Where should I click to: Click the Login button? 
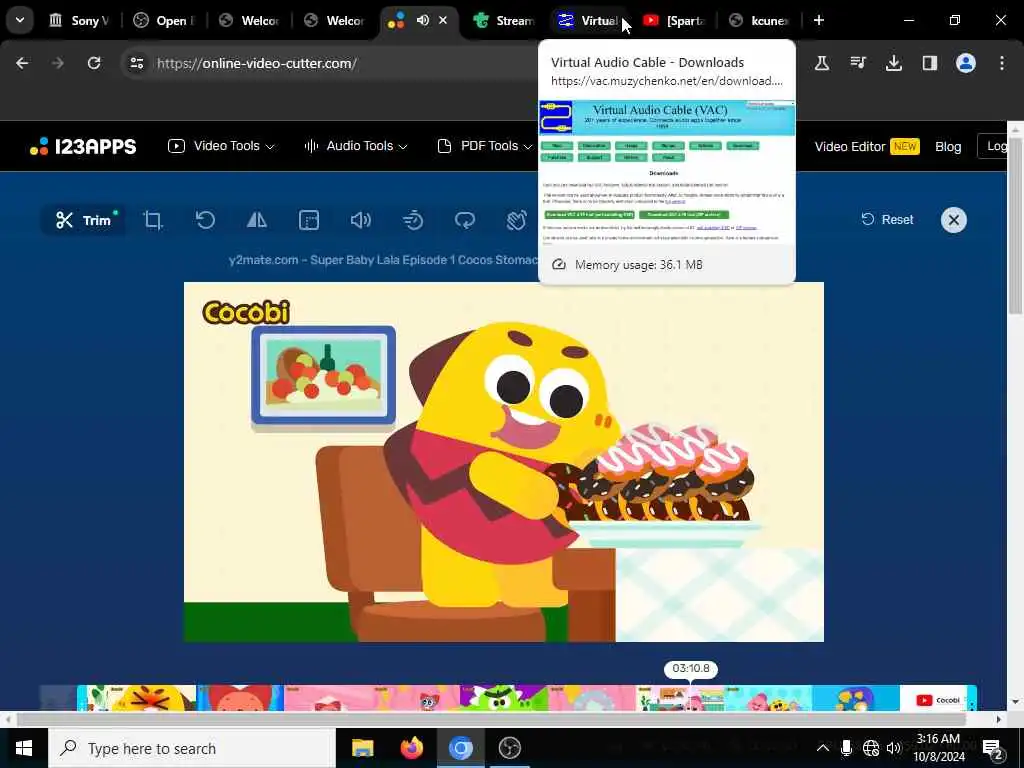pos(993,146)
